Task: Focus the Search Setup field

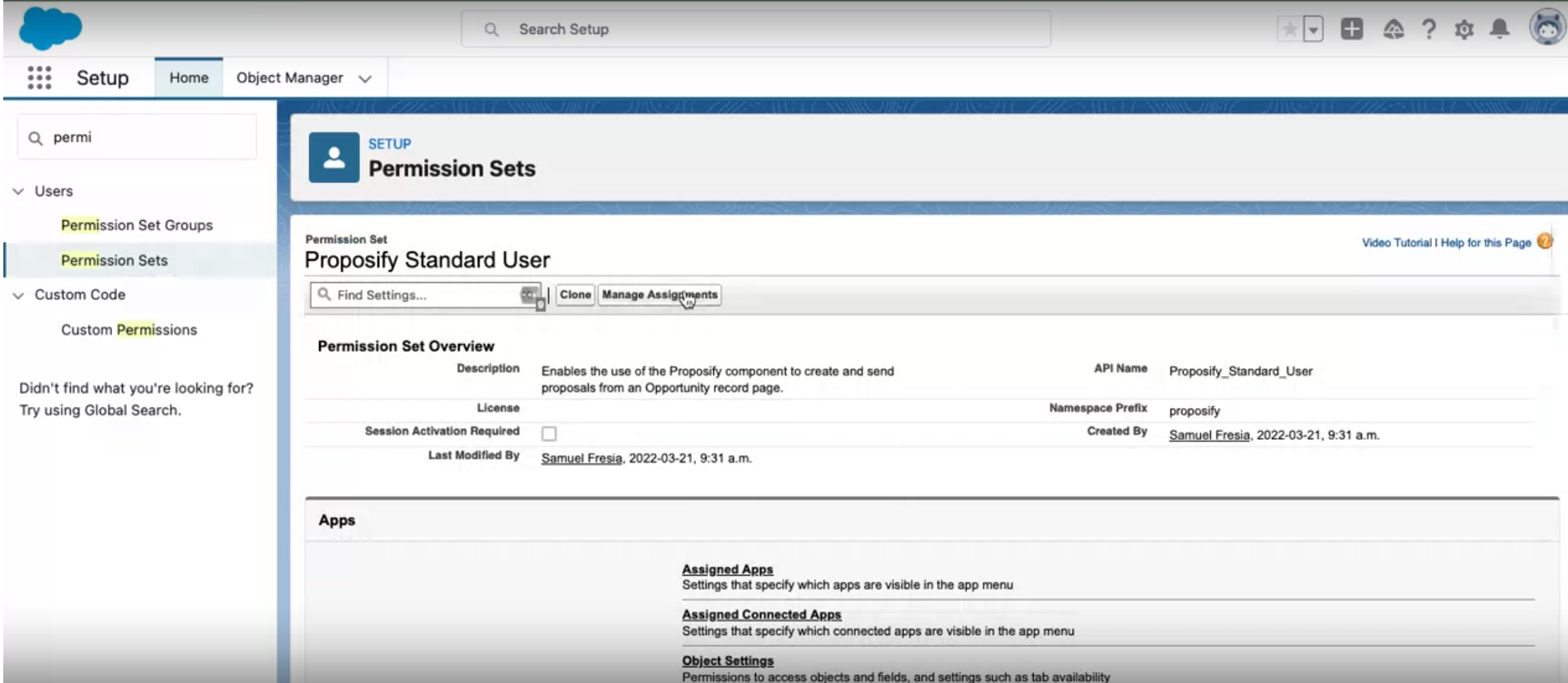Action: pos(756,29)
